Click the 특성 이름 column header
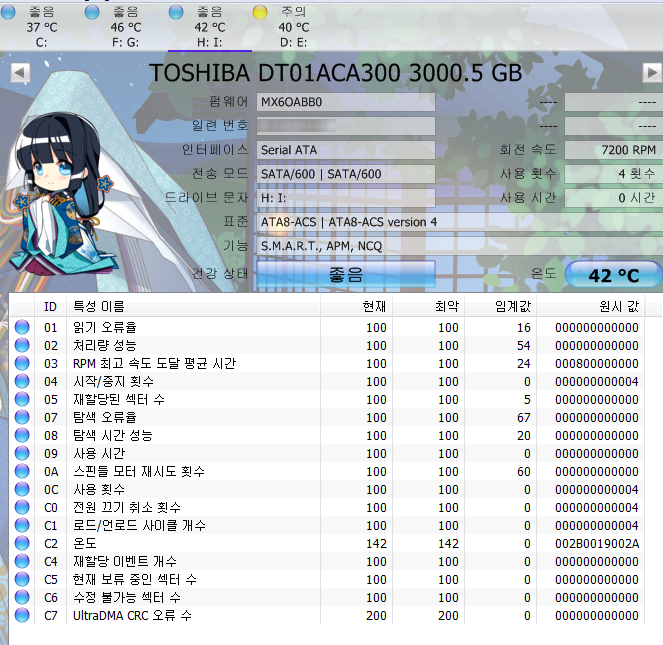Image resolution: width=663 pixels, height=645 pixels. (x=193, y=306)
